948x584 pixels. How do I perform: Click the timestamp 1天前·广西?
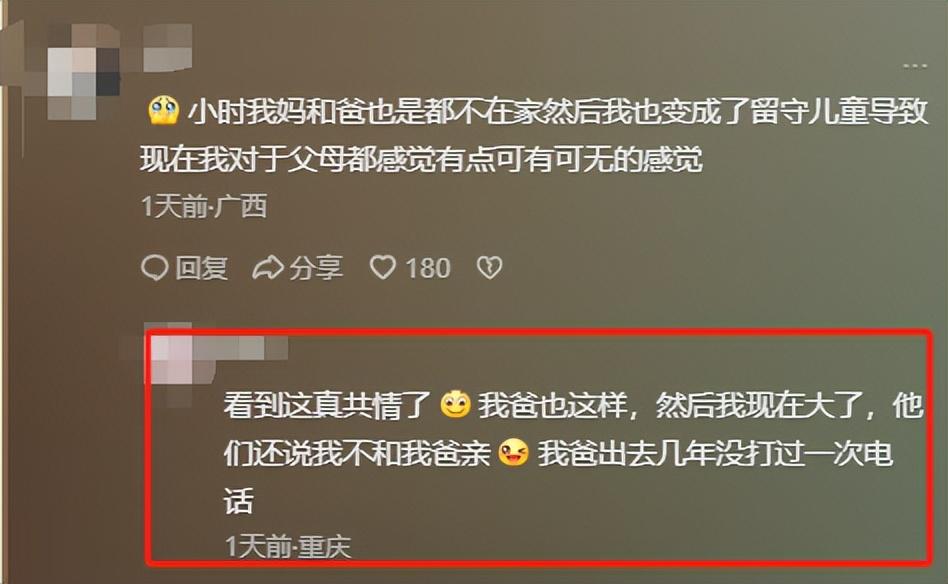[x=204, y=206]
